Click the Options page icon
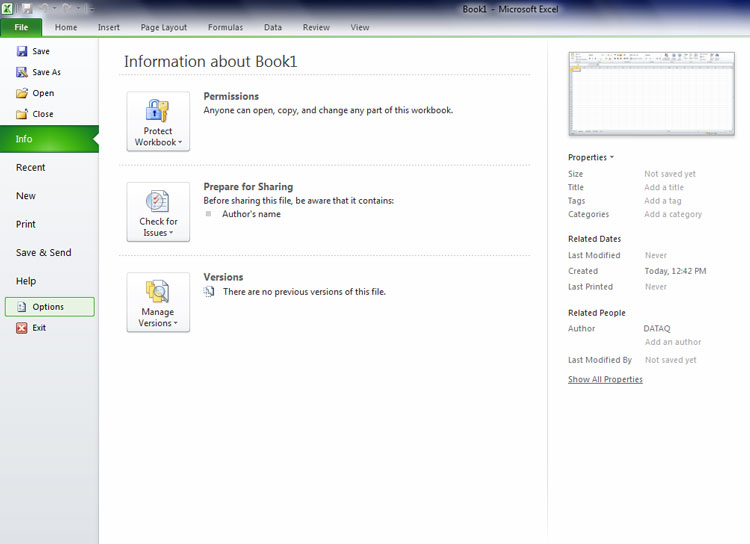Viewport: 750px width, 544px height. [x=22, y=307]
